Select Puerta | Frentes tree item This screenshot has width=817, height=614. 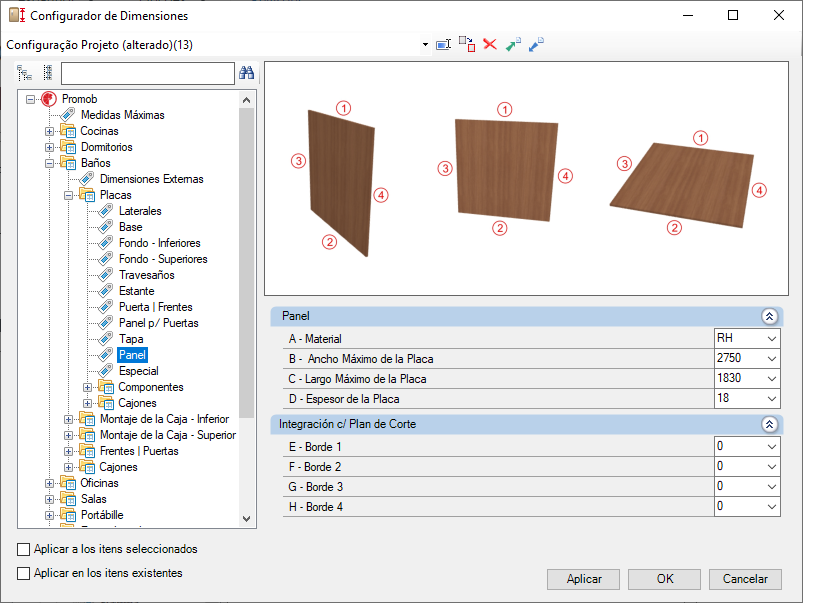click(x=155, y=307)
